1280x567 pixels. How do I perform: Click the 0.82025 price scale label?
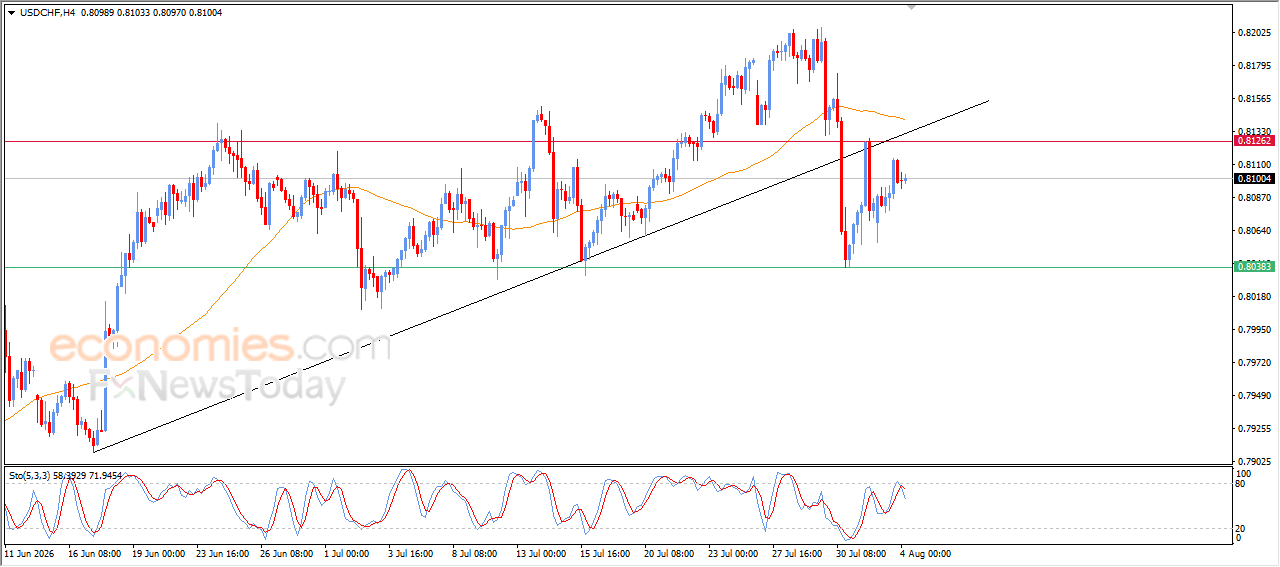[x=1253, y=33]
